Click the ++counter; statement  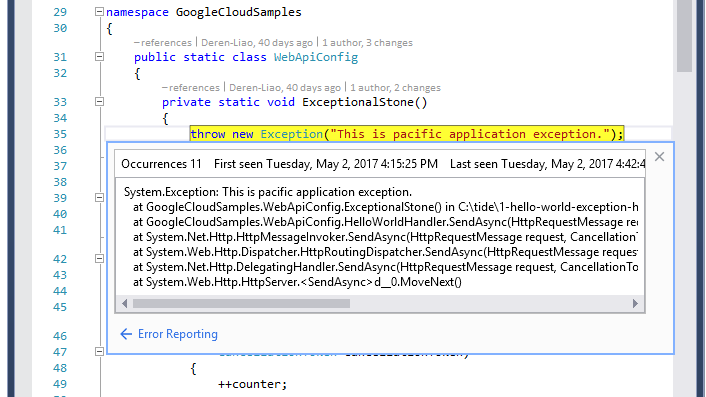252,384
